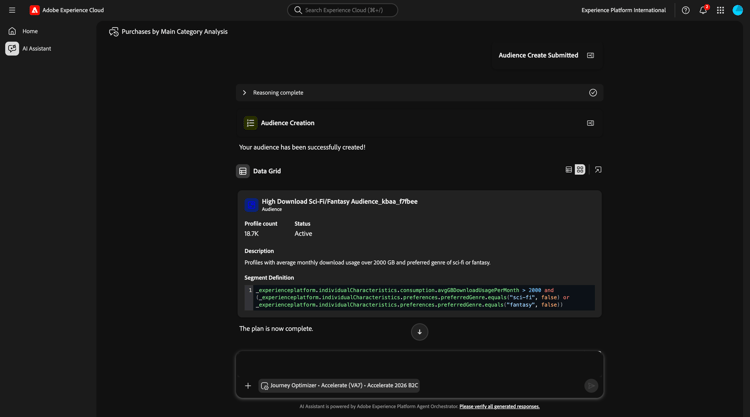Go to Home in the sidebar
The height and width of the screenshot is (417, 750).
pos(30,31)
